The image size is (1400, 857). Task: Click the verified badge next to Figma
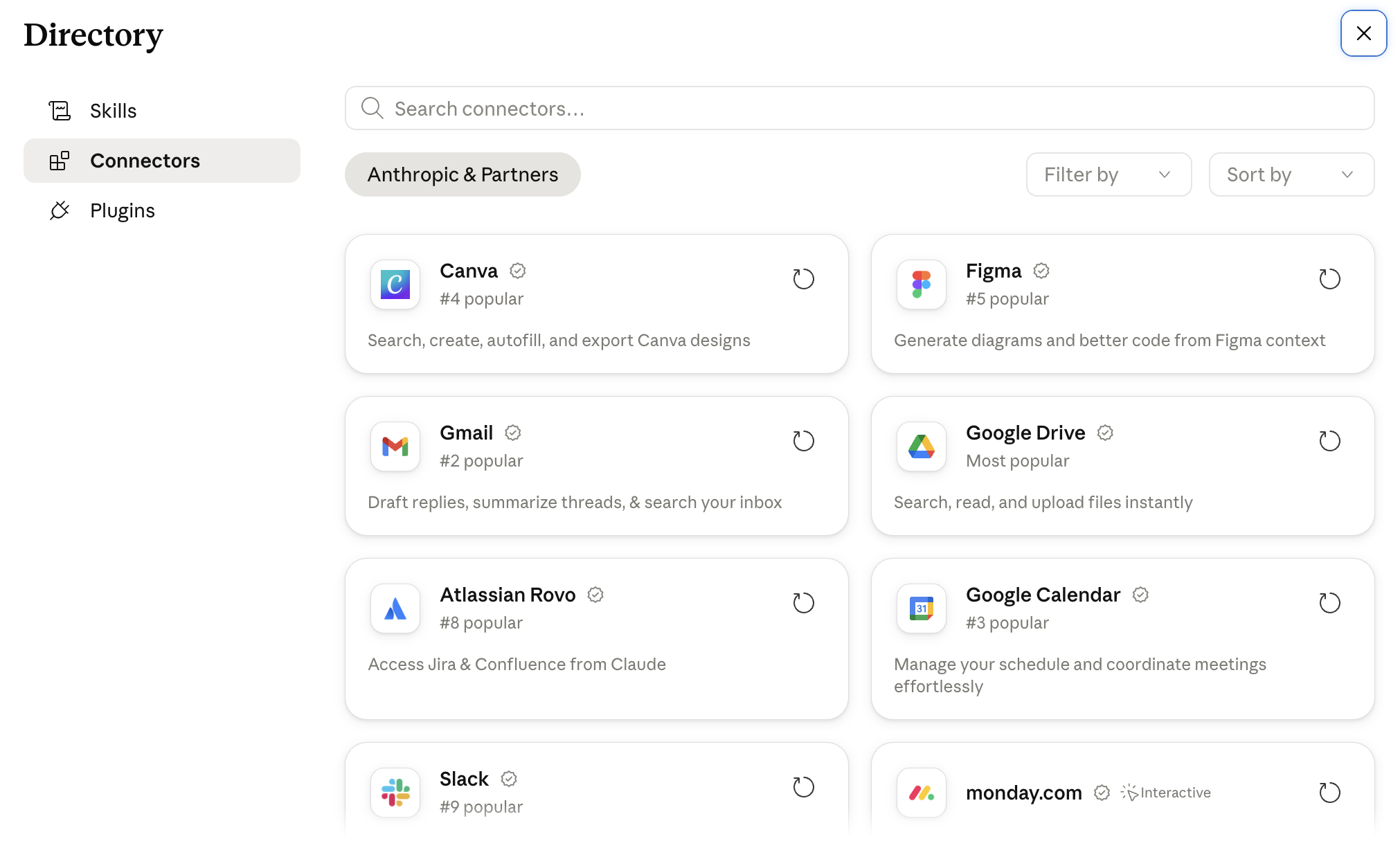(x=1041, y=271)
